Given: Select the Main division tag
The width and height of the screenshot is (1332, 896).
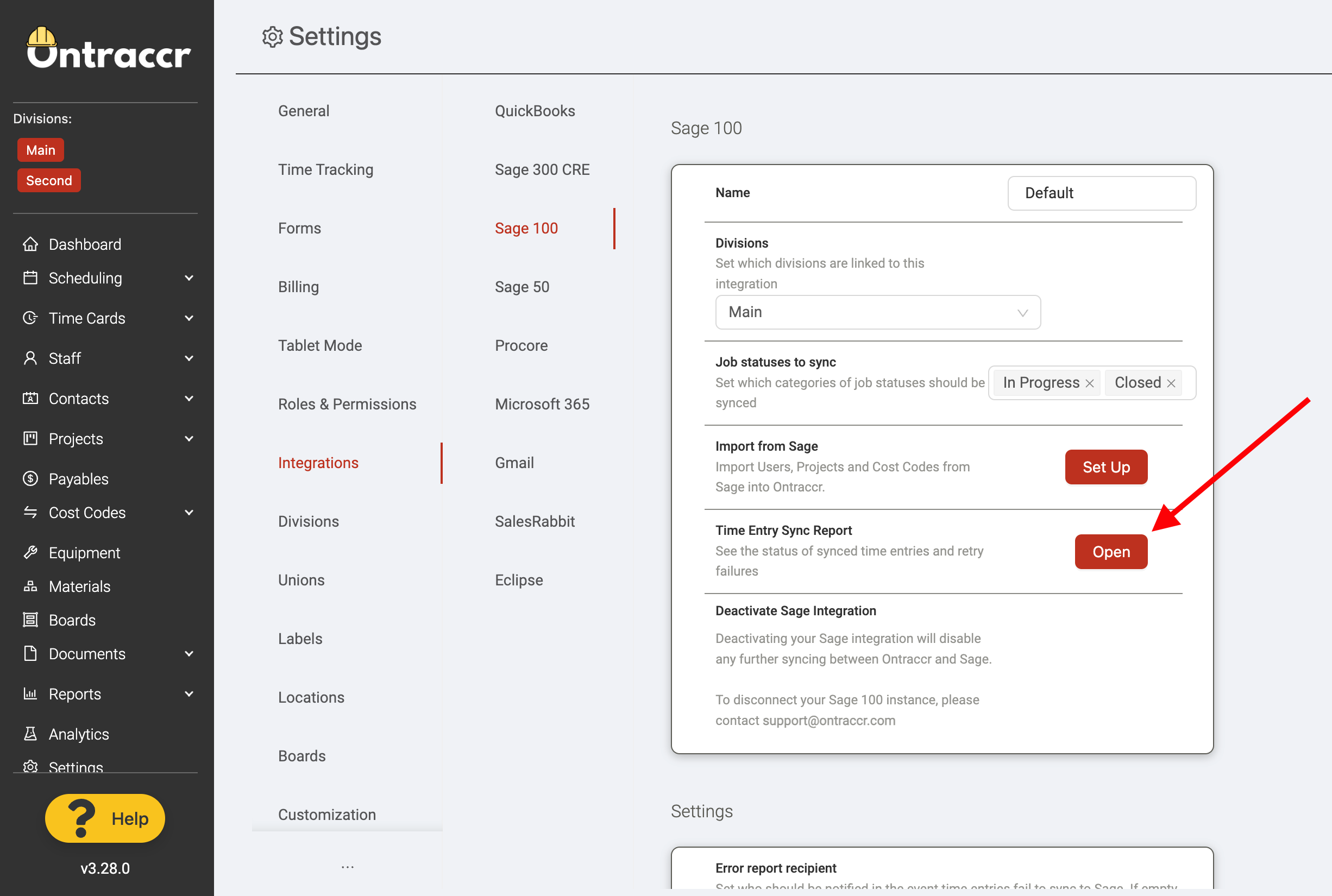Looking at the screenshot, I should [x=41, y=150].
